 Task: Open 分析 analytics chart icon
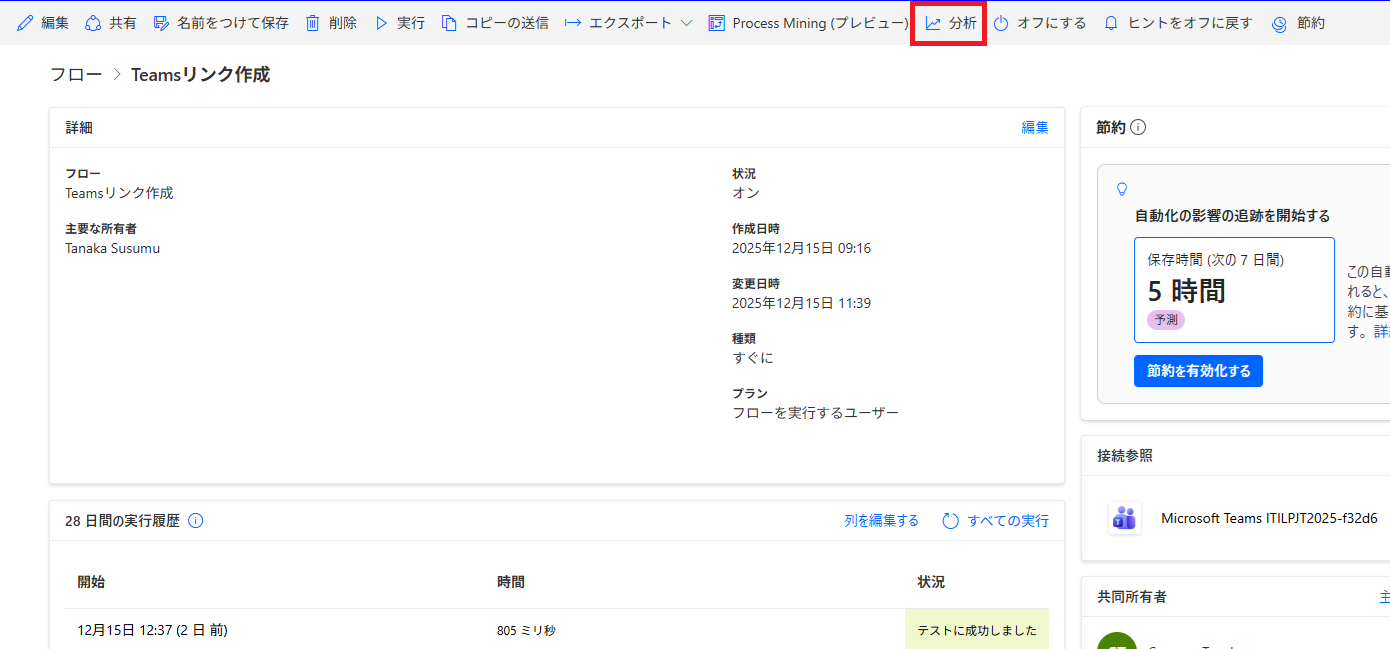(933, 22)
